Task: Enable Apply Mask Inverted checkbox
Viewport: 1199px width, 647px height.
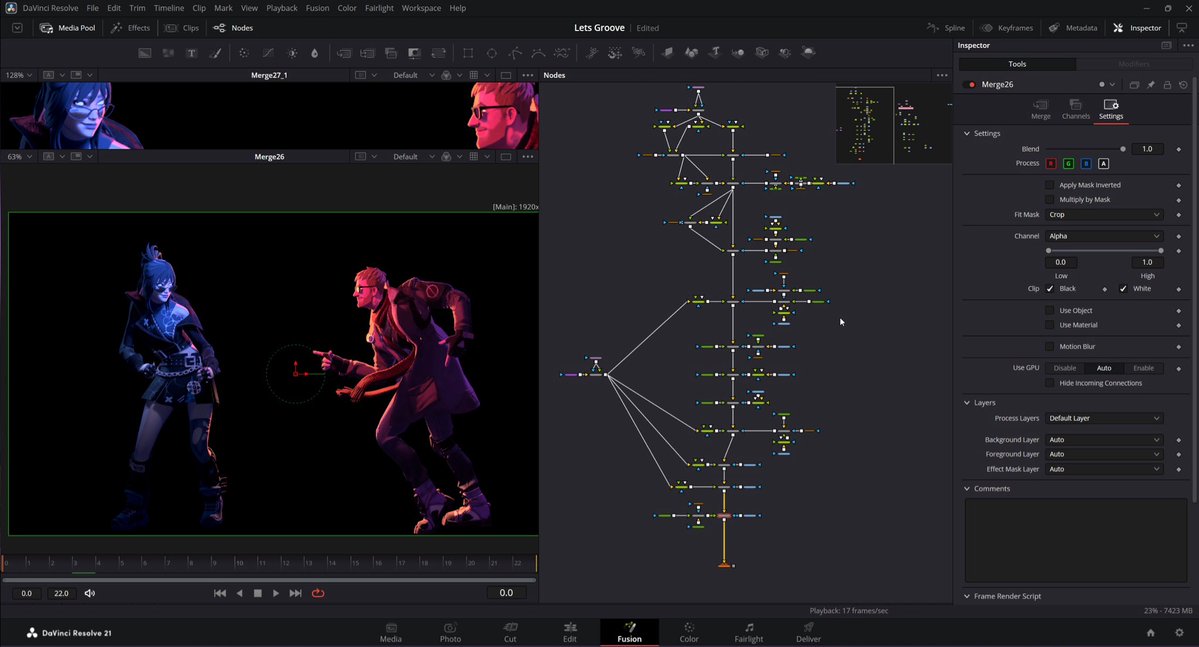Action: coord(1049,185)
